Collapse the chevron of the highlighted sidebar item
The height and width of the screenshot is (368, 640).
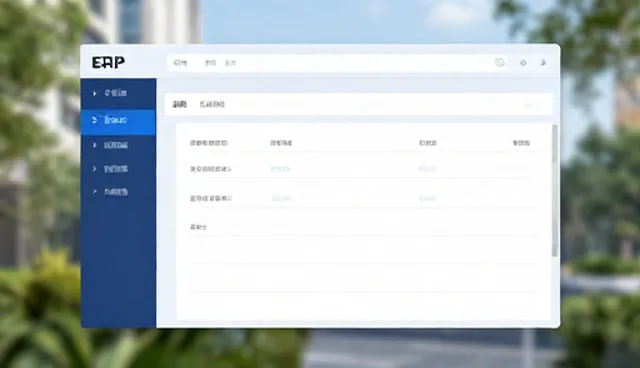pyautogui.click(x=94, y=120)
